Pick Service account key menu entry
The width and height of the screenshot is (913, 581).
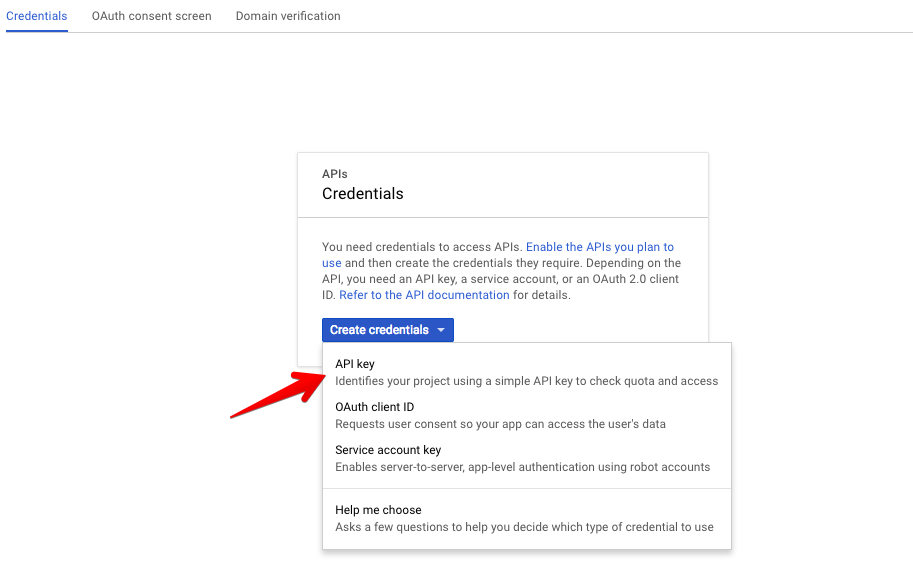pyautogui.click(x=388, y=450)
